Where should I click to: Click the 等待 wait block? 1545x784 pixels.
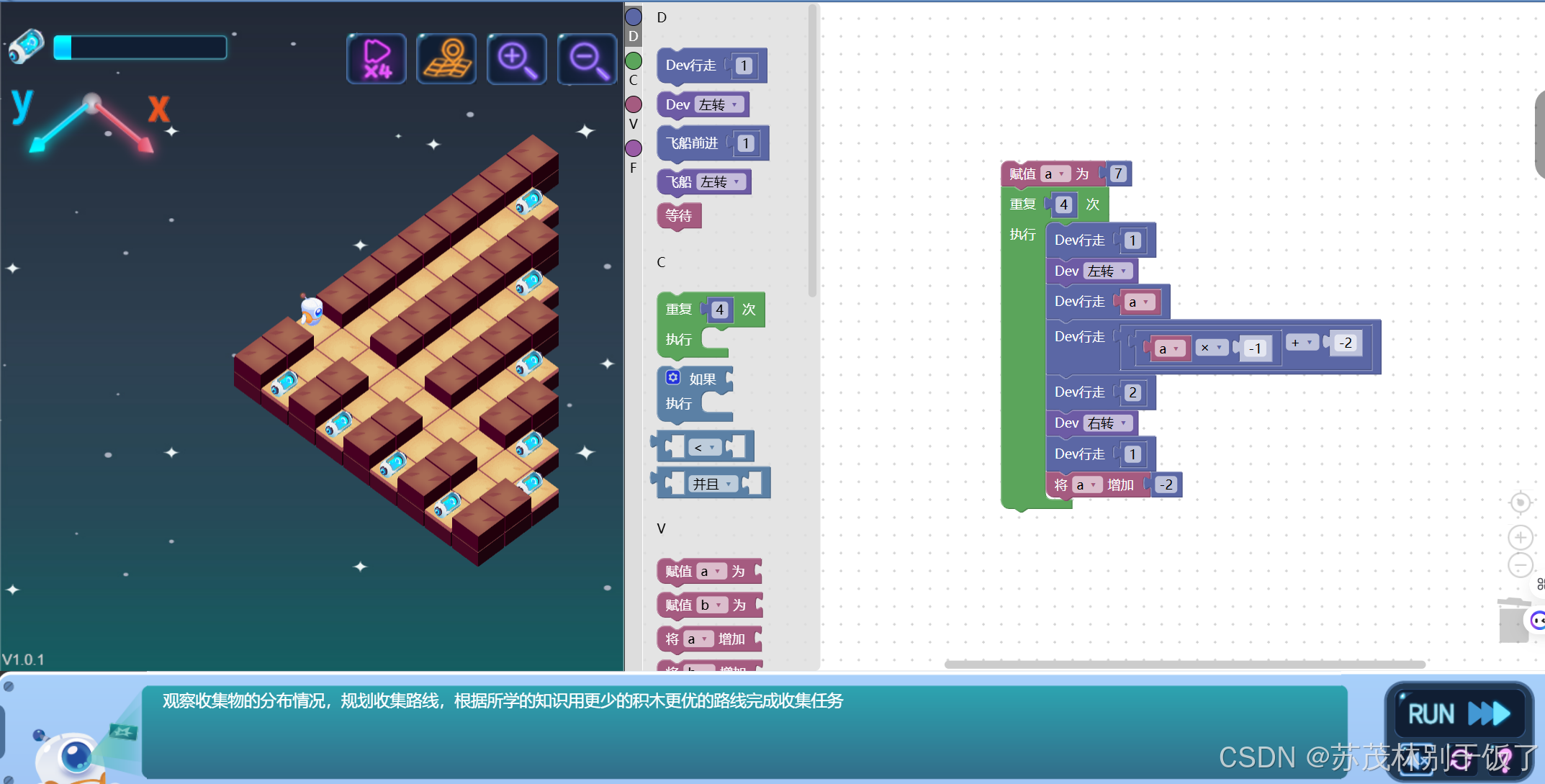[679, 215]
